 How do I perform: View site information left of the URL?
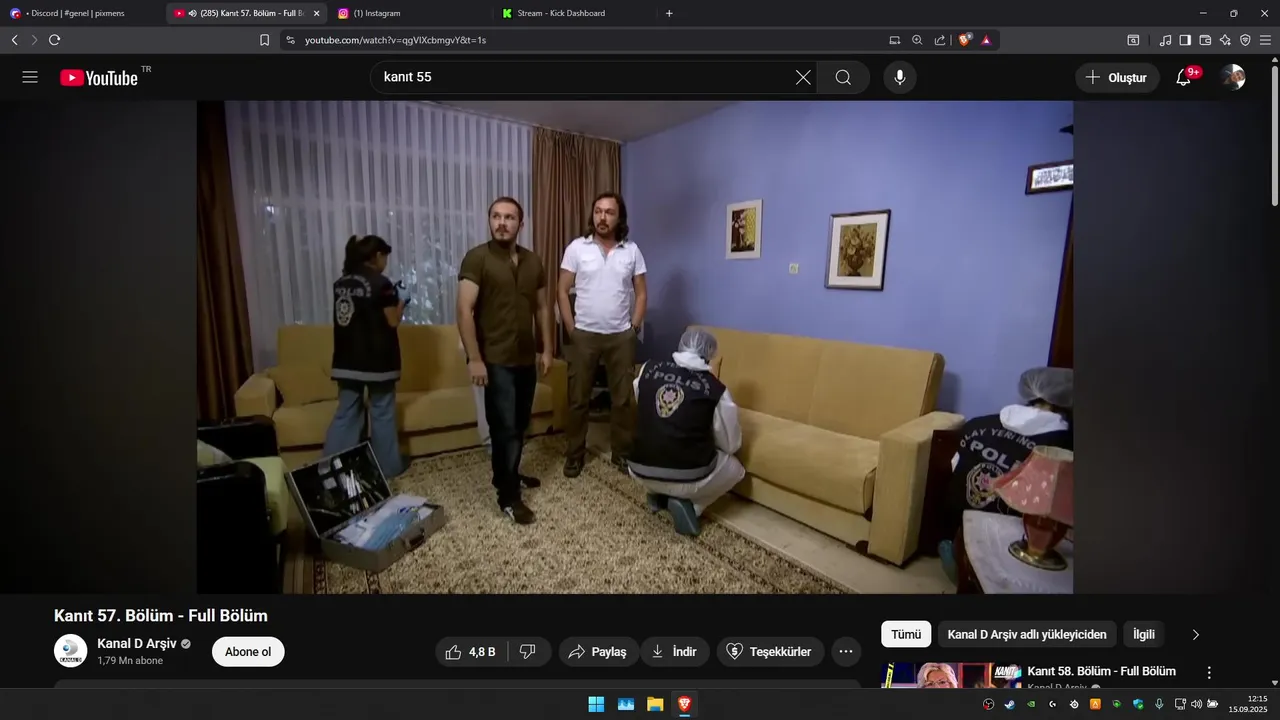click(291, 40)
